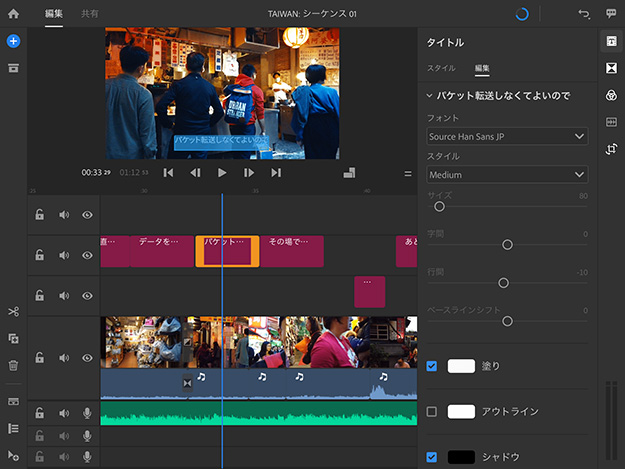The width and height of the screenshot is (625, 469).
Task: Click the 塗り white color swatch
Action: (461, 366)
